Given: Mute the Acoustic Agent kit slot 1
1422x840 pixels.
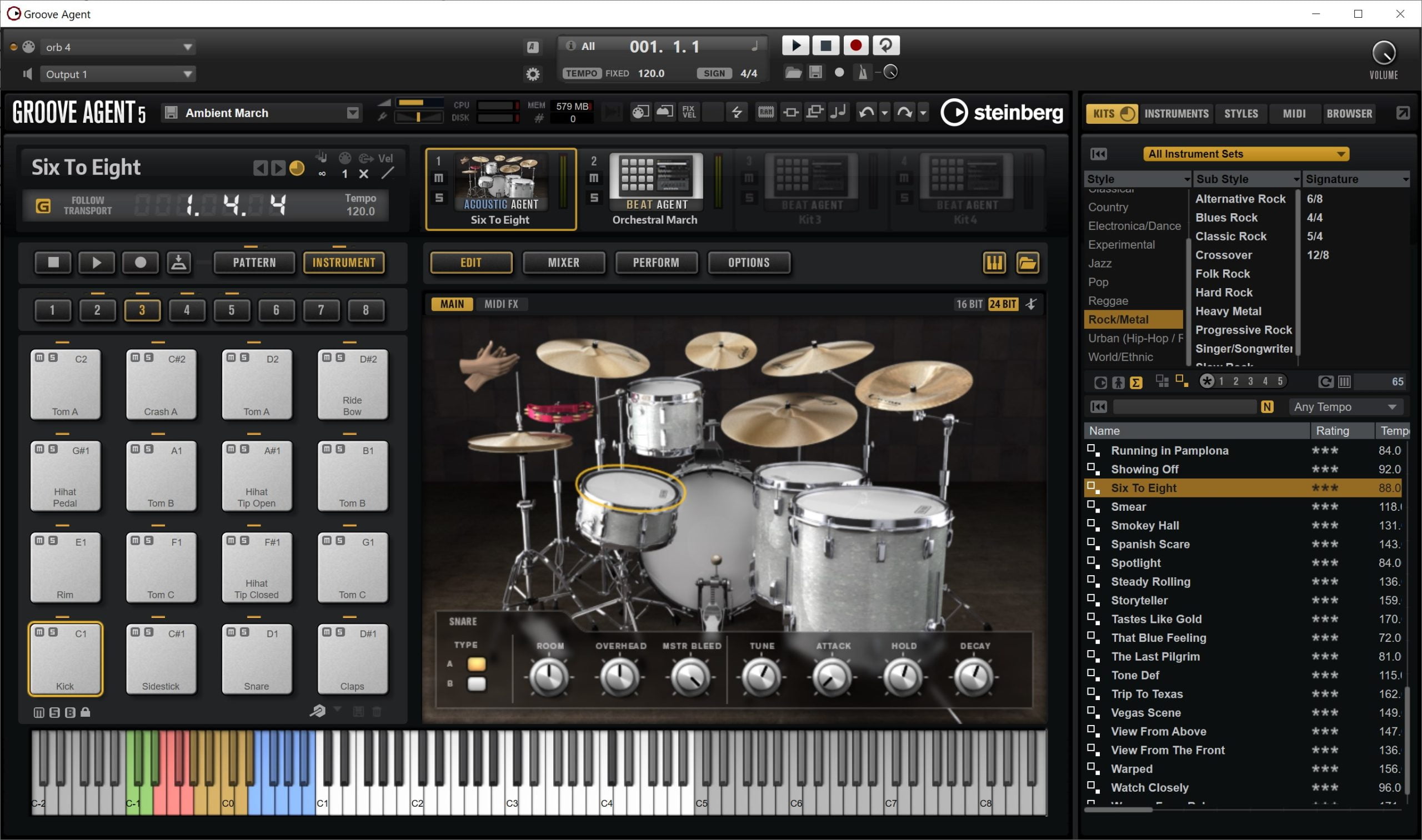Looking at the screenshot, I should pos(439,178).
